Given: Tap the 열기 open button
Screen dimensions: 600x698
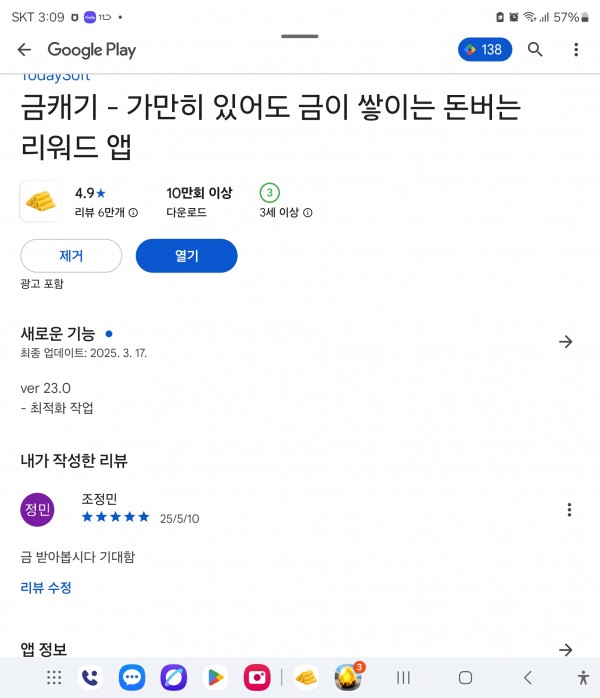Looking at the screenshot, I should pyautogui.click(x=186, y=256).
